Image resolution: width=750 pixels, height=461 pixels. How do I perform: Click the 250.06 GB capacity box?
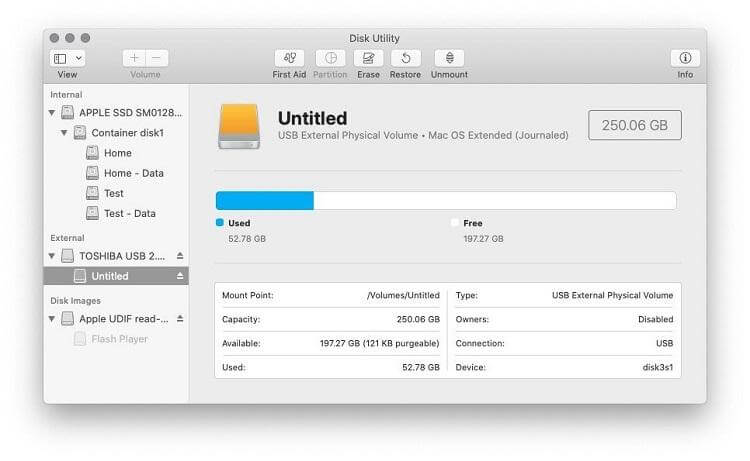(x=634, y=125)
